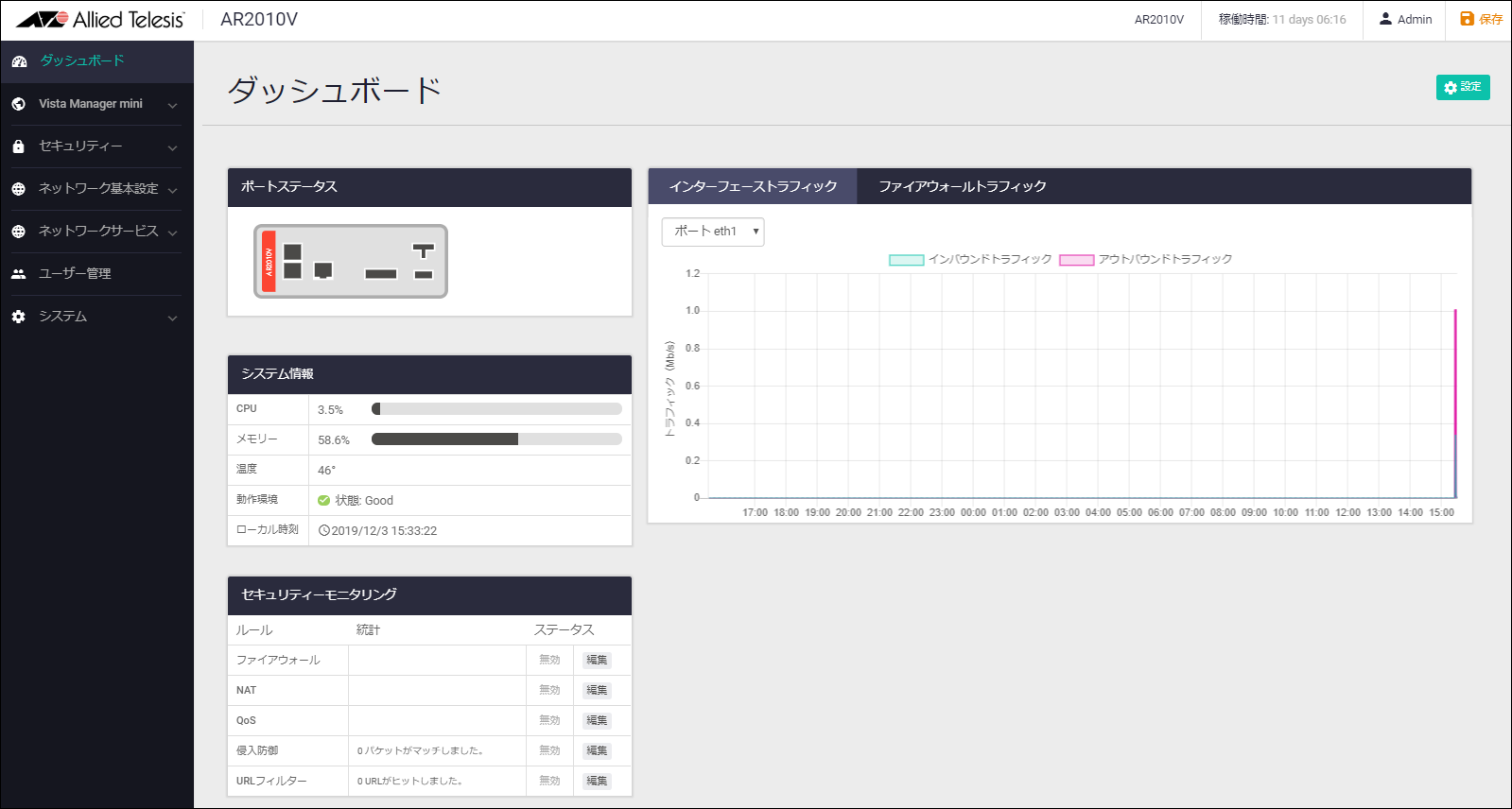
Task: Expand the Vista Manager mini menu
Action: click(172, 105)
